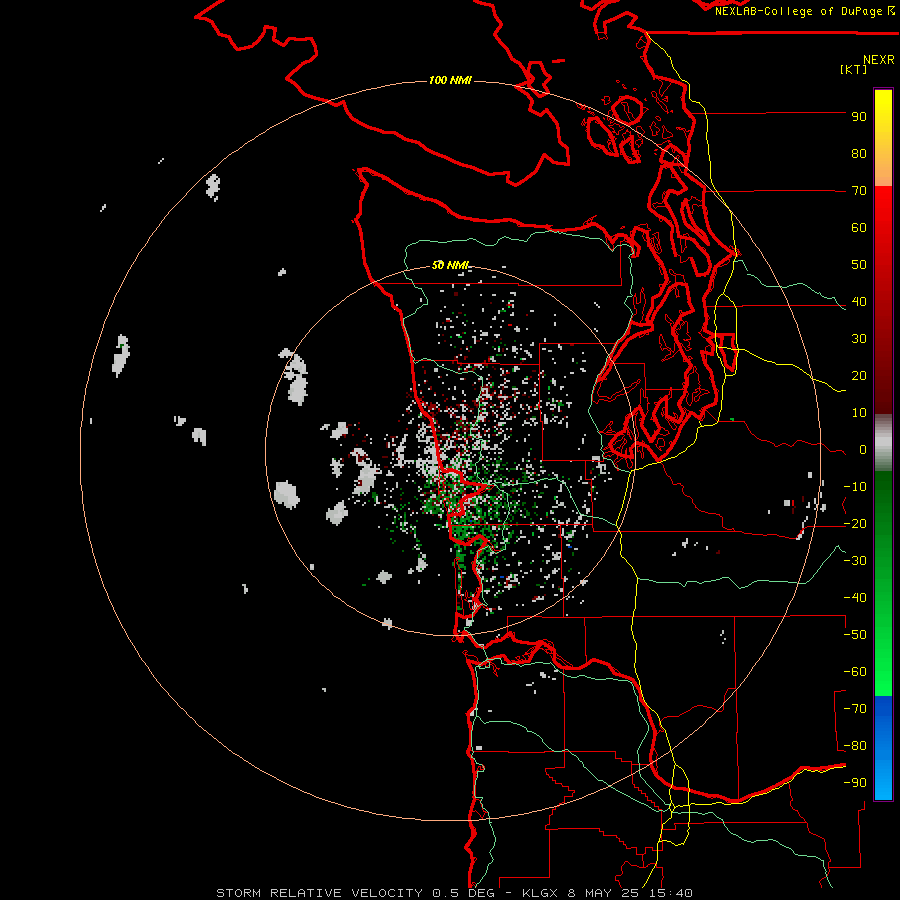Viewport: 900px width, 900px height.
Task: Click the -40 knot scale label
Action: coord(855,598)
